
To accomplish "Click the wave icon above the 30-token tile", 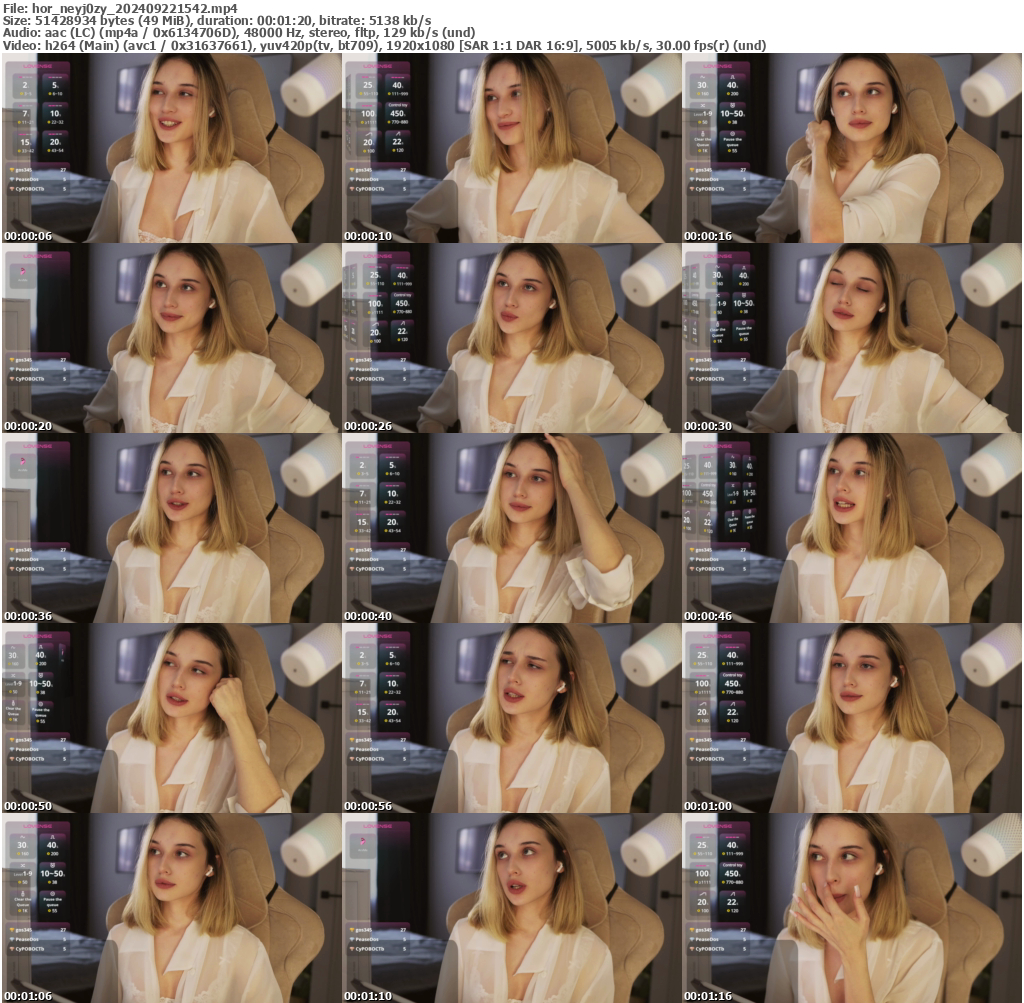I will (701, 77).
